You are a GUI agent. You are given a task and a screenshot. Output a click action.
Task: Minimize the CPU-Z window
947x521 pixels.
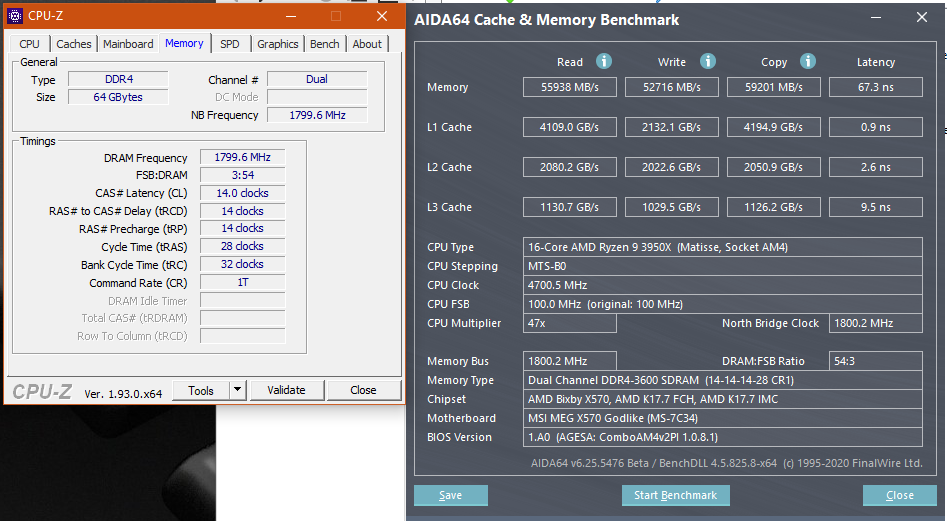(x=291, y=16)
